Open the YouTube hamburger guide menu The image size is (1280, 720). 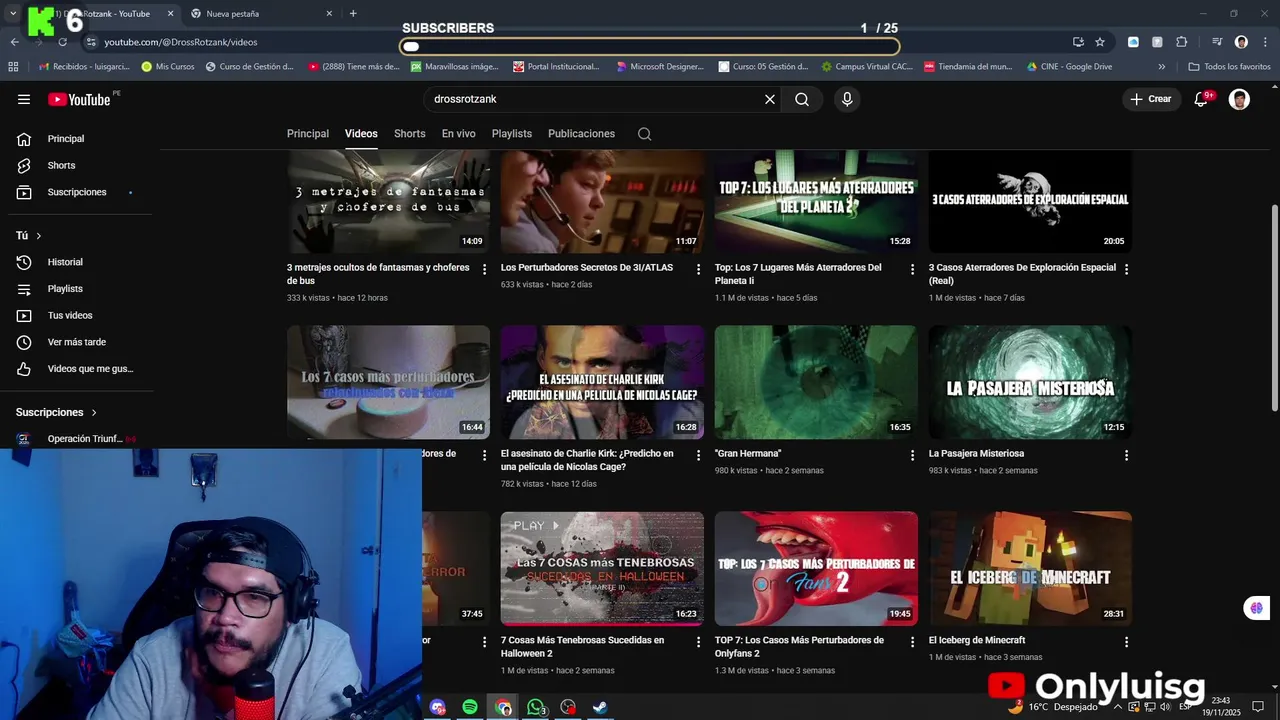click(24, 99)
